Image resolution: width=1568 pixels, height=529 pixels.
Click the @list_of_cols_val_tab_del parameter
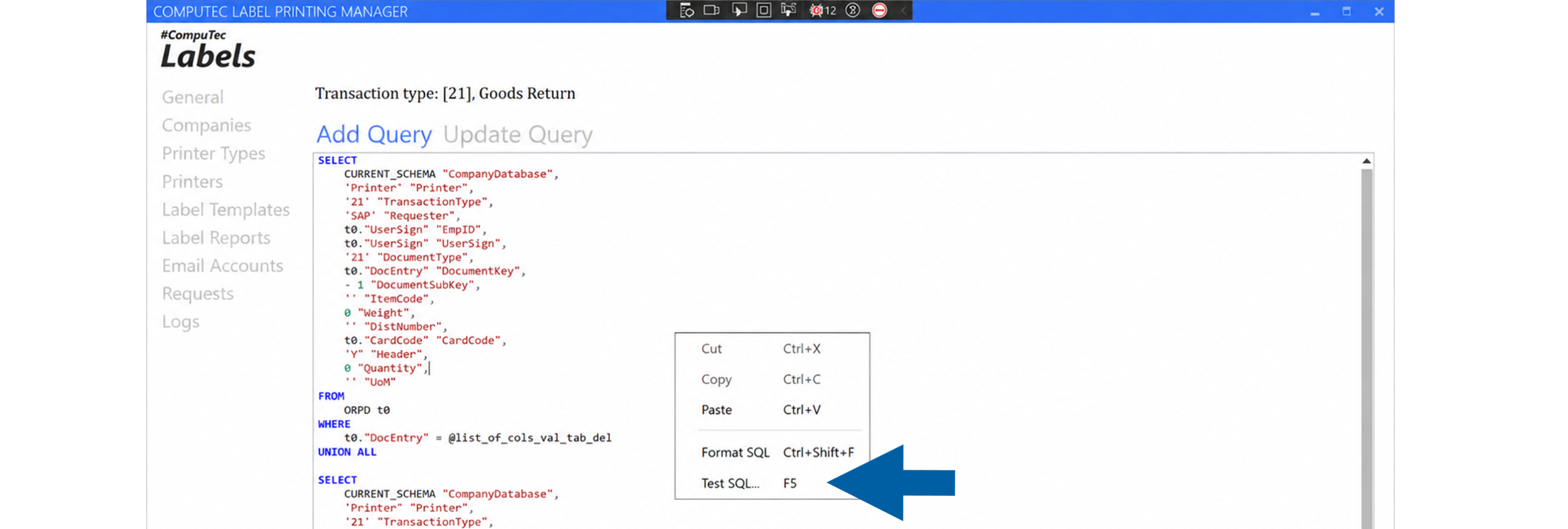pyautogui.click(x=530, y=438)
